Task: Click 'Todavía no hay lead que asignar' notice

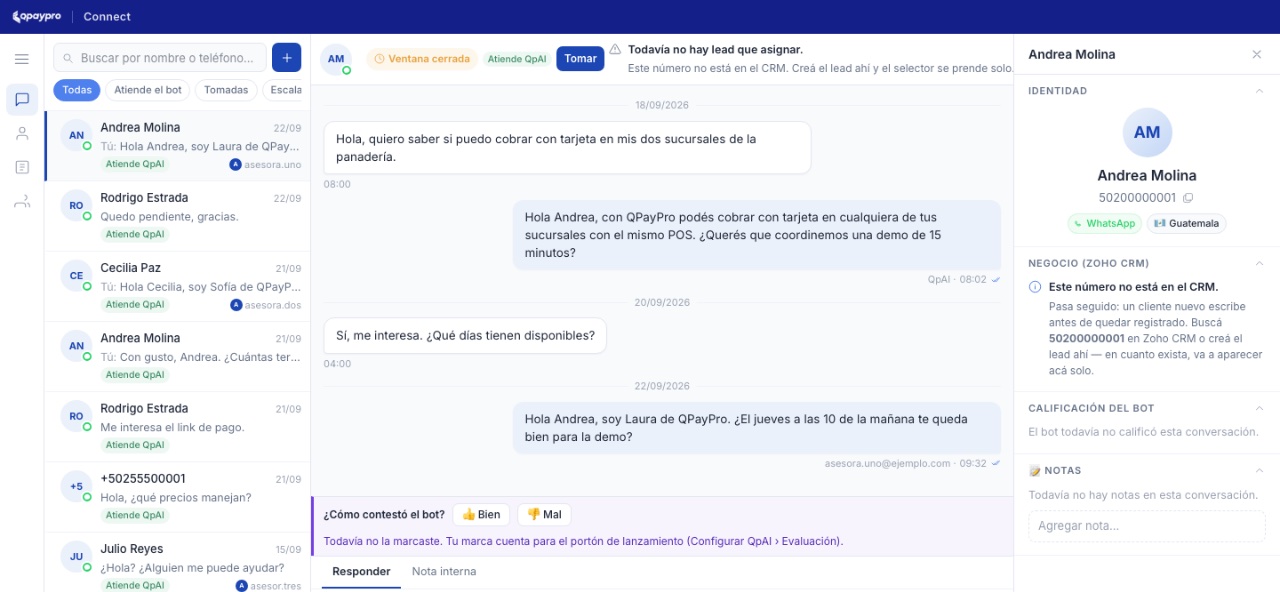Action: [x=715, y=49]
